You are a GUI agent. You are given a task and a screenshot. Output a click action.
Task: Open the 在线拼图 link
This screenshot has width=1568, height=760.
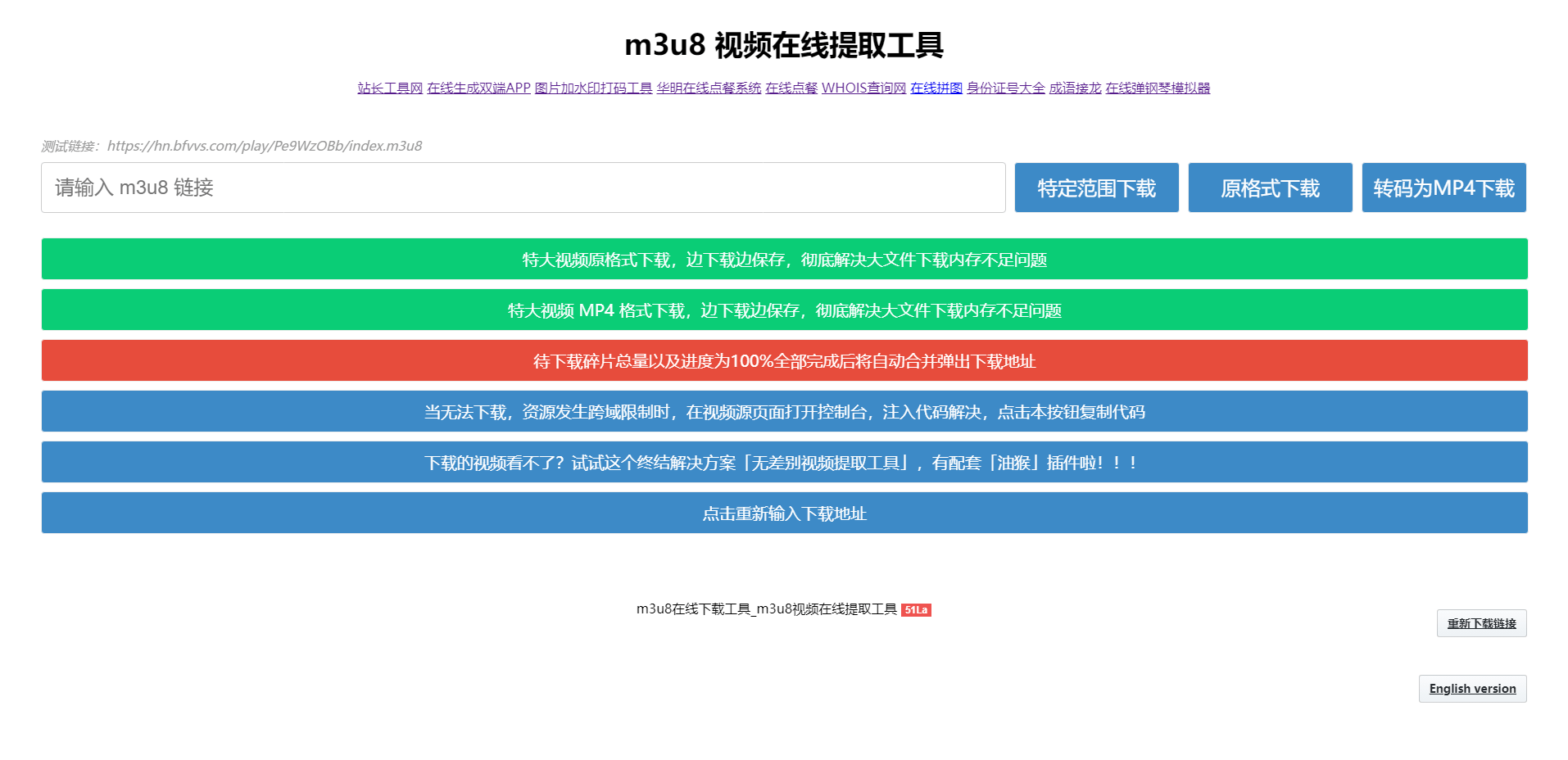point(936,88)
